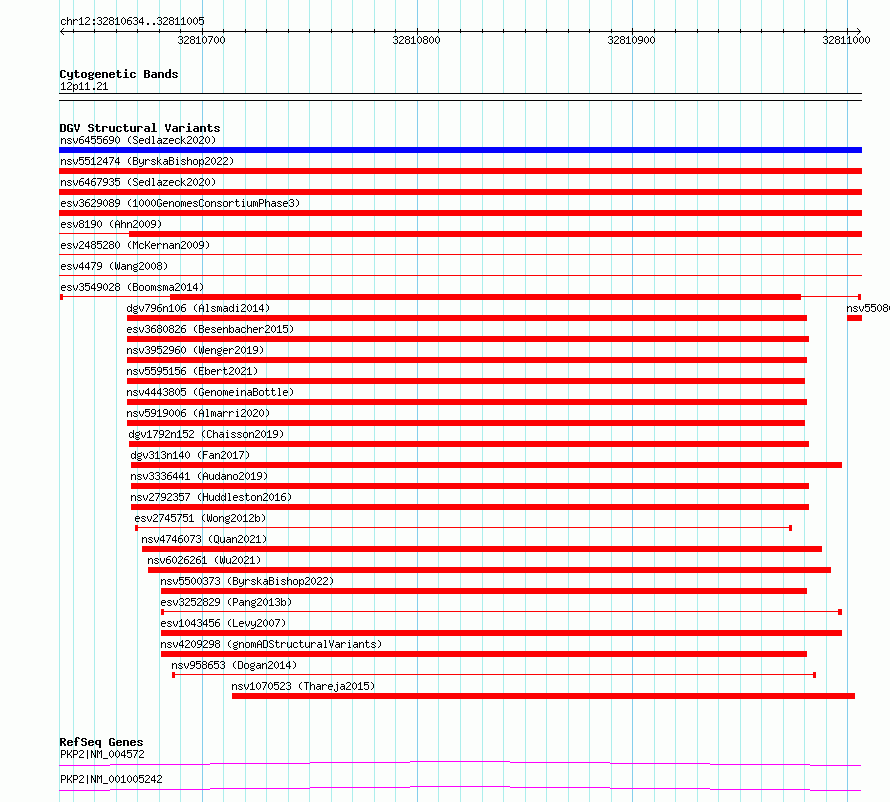
Task: Open variant esv3252829 (Pang2013b)
Action: (226, 602)
